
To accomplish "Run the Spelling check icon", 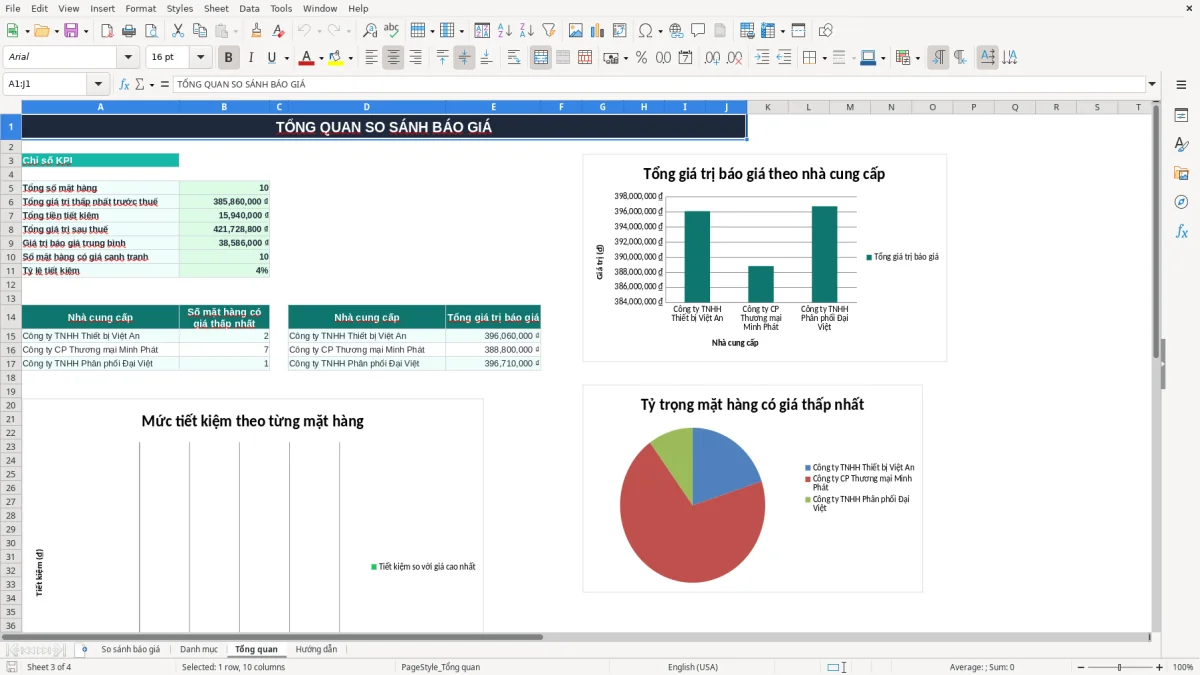I will [391, 31].
